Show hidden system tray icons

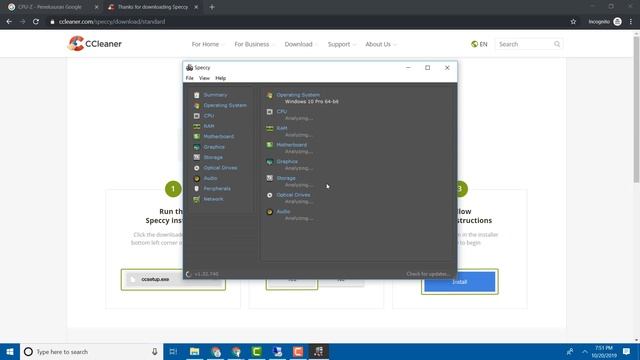[585, 351]
